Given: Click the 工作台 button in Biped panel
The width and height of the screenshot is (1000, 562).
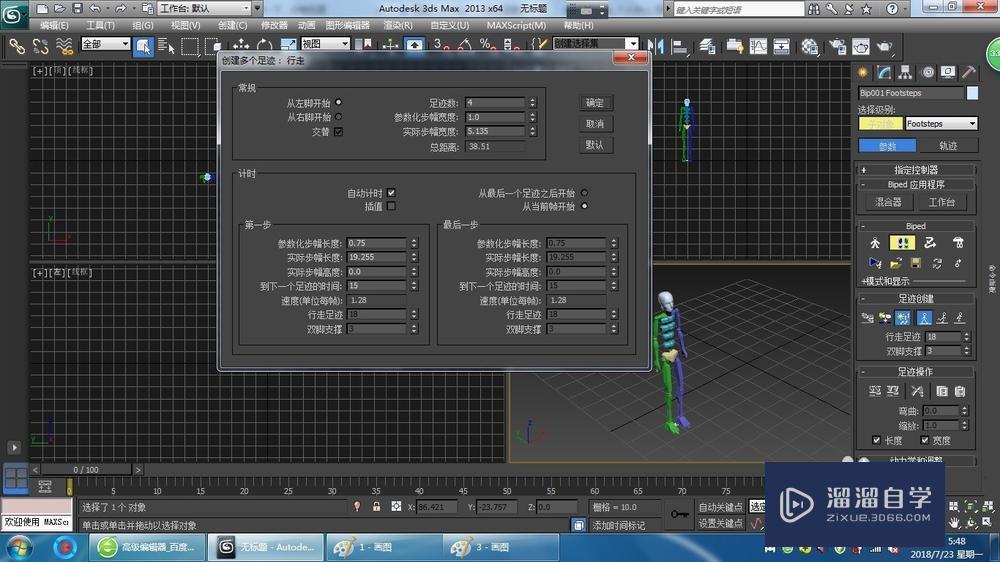Looking at the screenshot, I should click(942, 202).
